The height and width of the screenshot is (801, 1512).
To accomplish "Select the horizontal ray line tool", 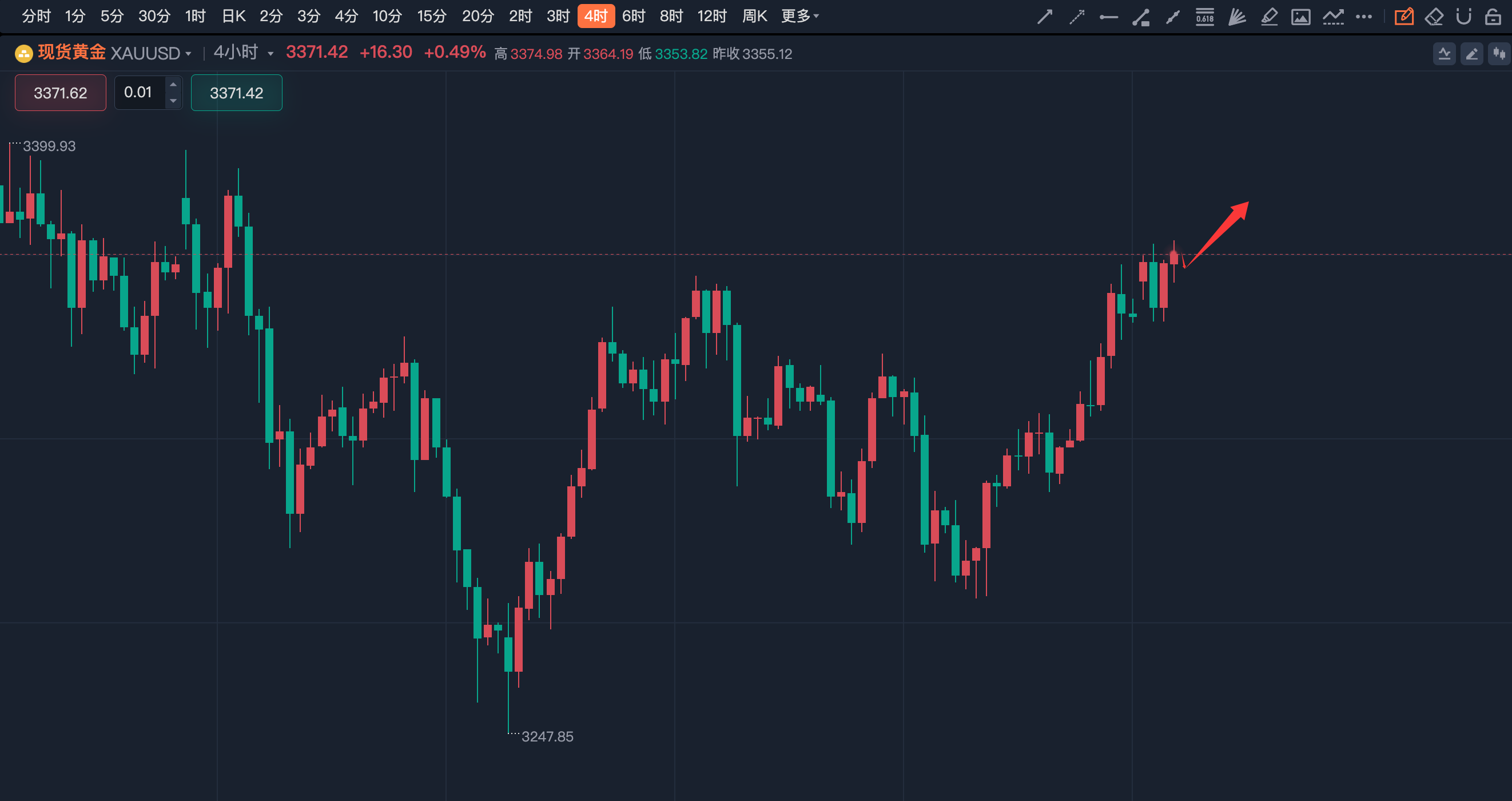I will coord(1108,17).
